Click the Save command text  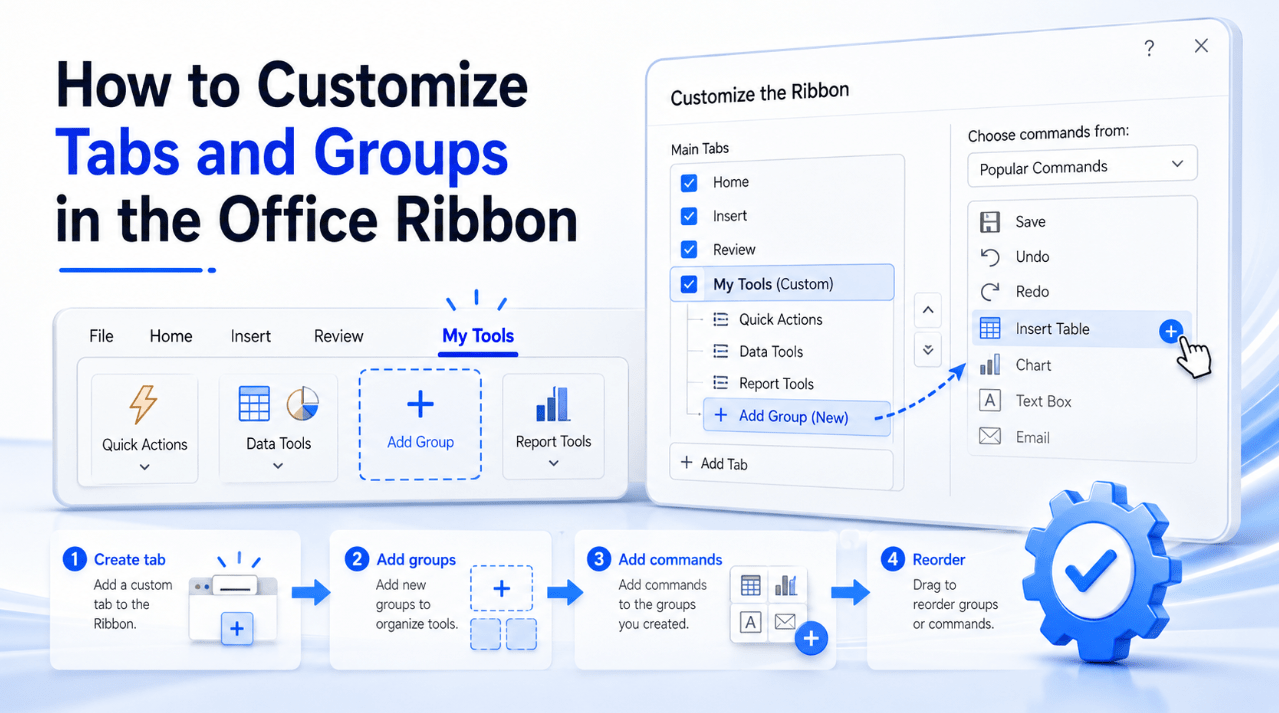(1030, 222)
